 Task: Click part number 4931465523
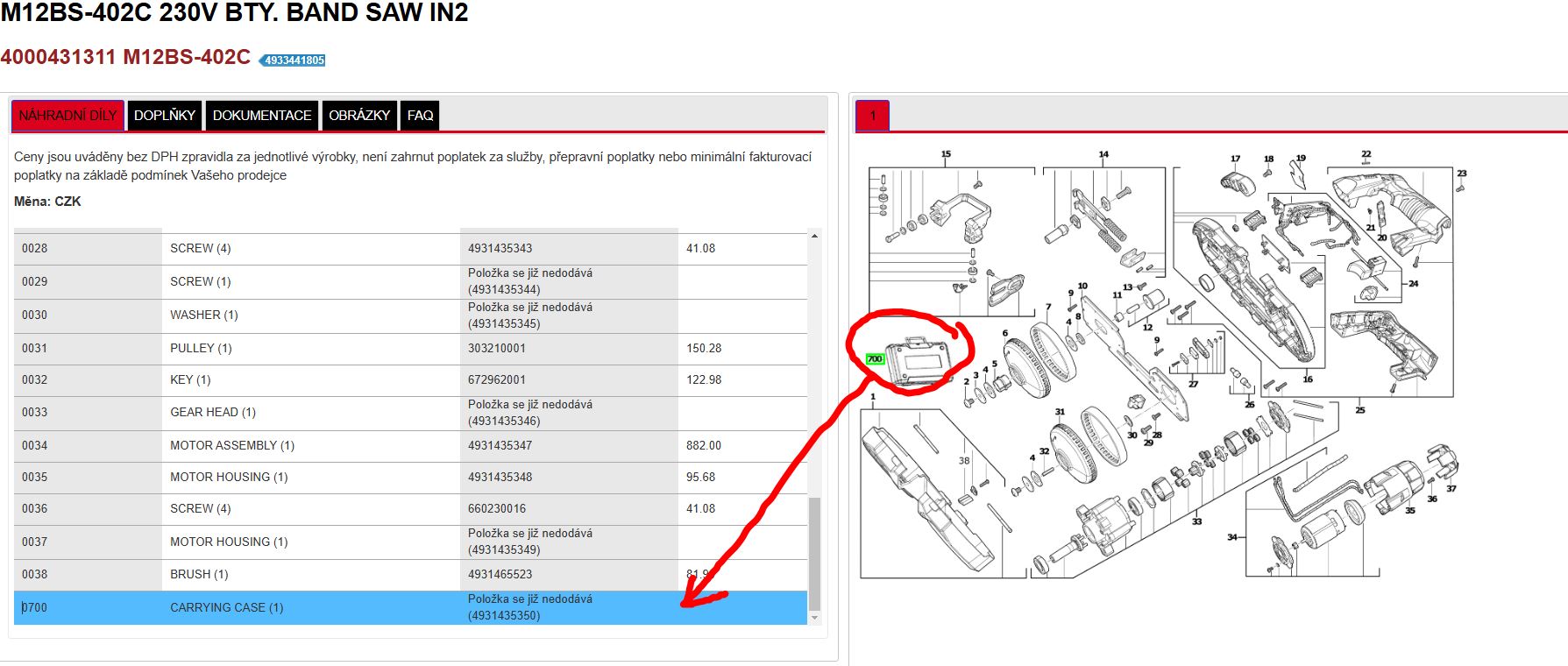click(500, 575)
